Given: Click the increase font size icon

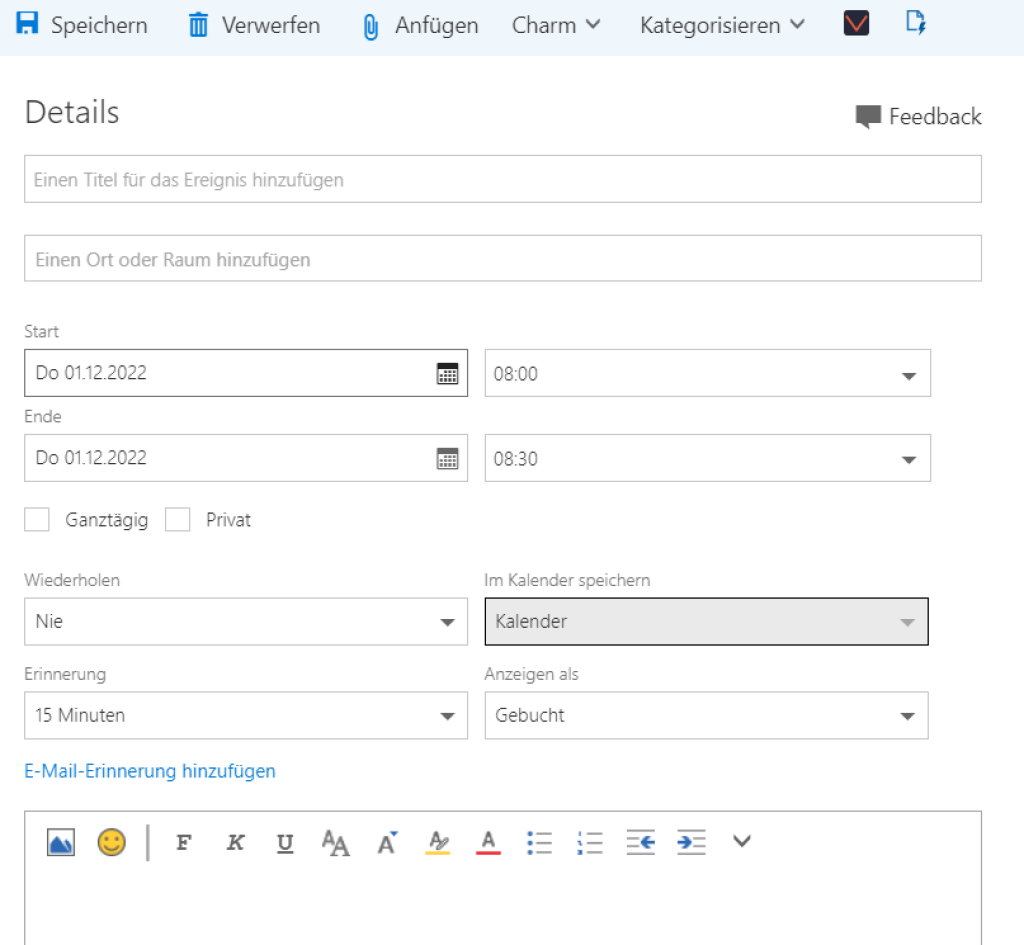Looking at the screenshot, I should tap(387, 842).
